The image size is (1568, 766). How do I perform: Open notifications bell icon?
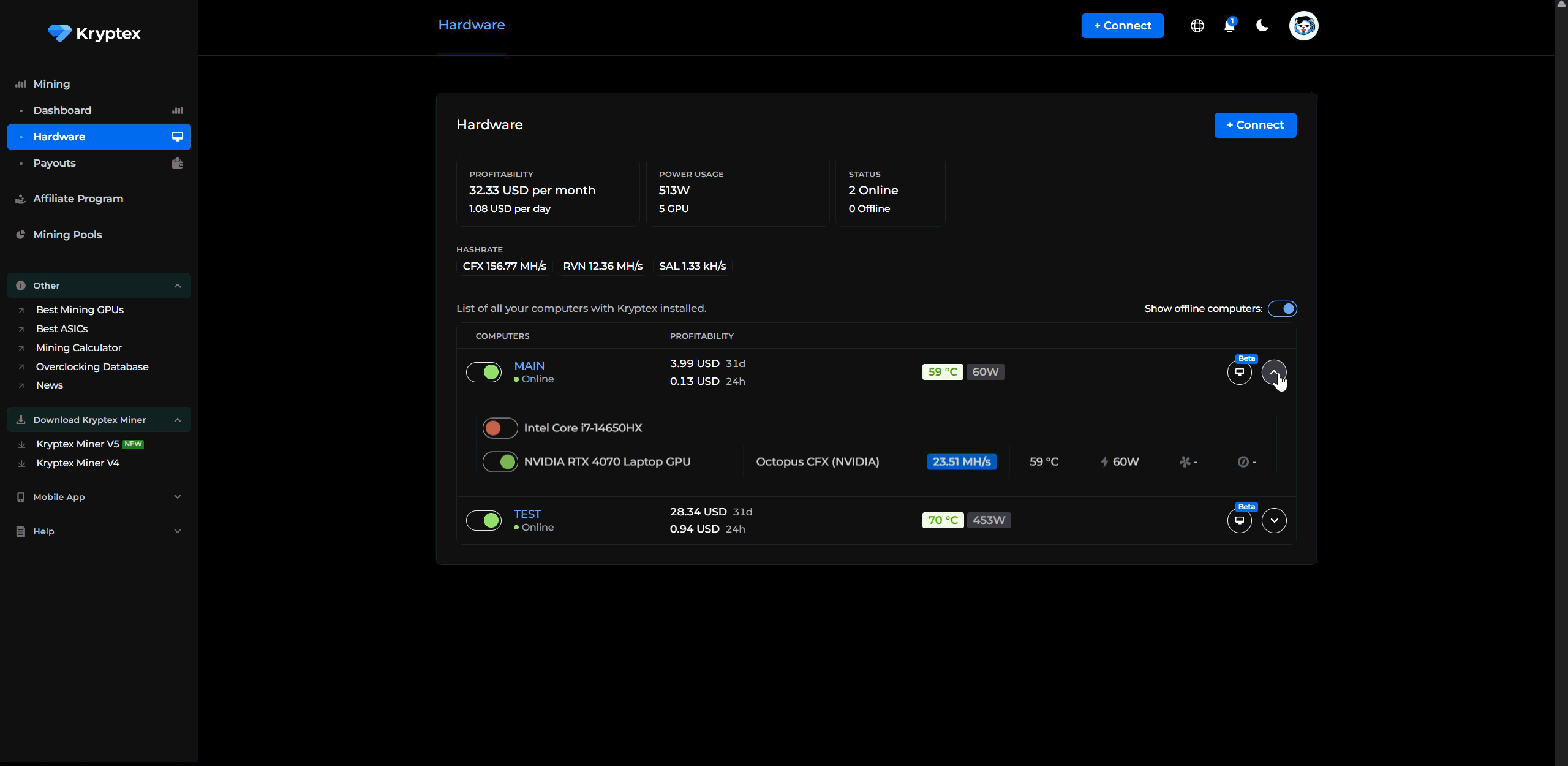[1229, 26]
